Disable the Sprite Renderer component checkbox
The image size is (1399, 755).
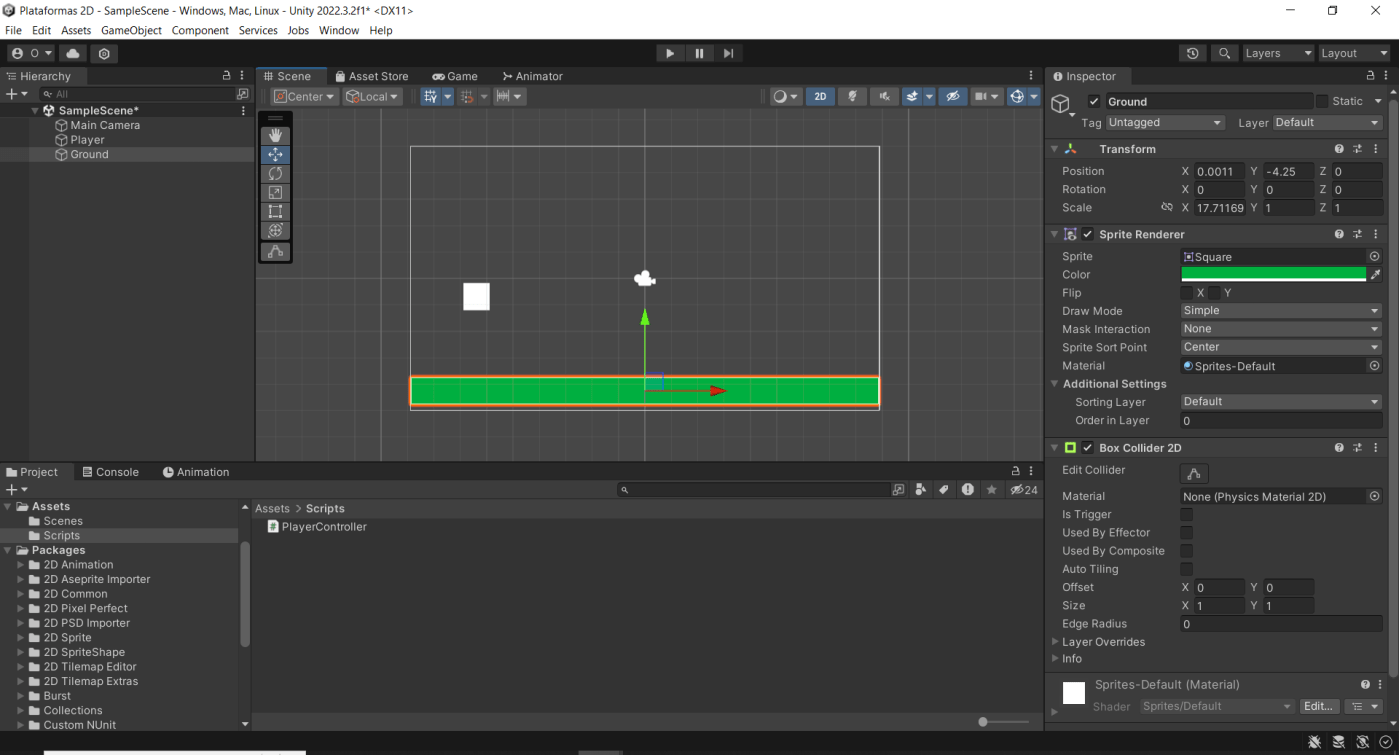[1088, 234]
